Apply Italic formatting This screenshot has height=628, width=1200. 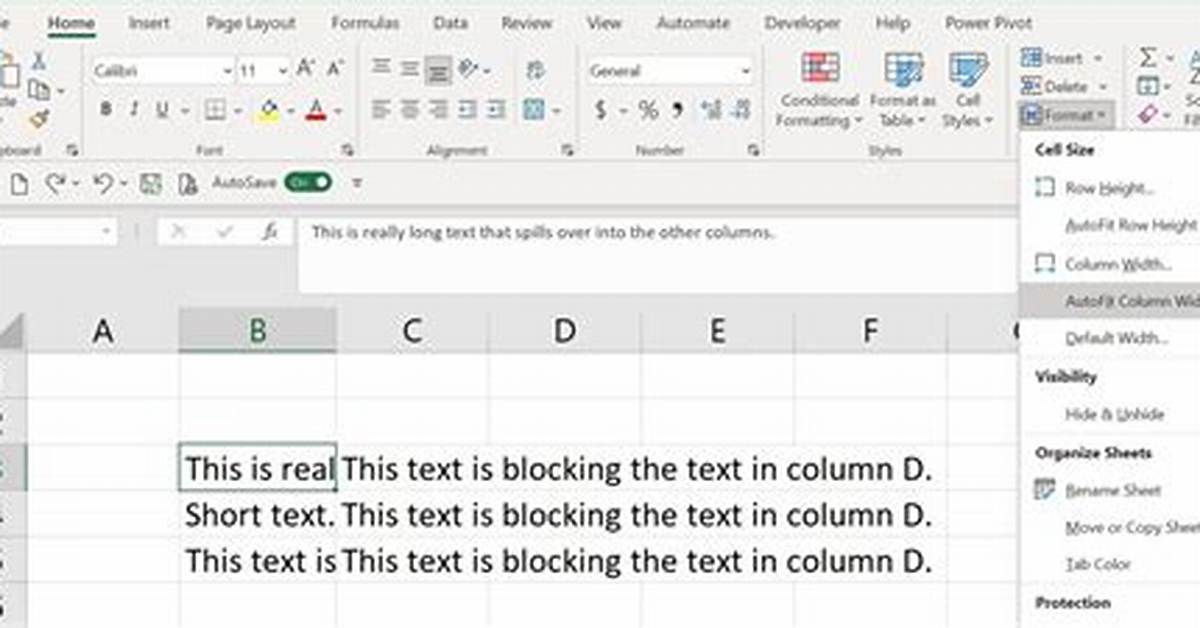click(x=133, y=110)
